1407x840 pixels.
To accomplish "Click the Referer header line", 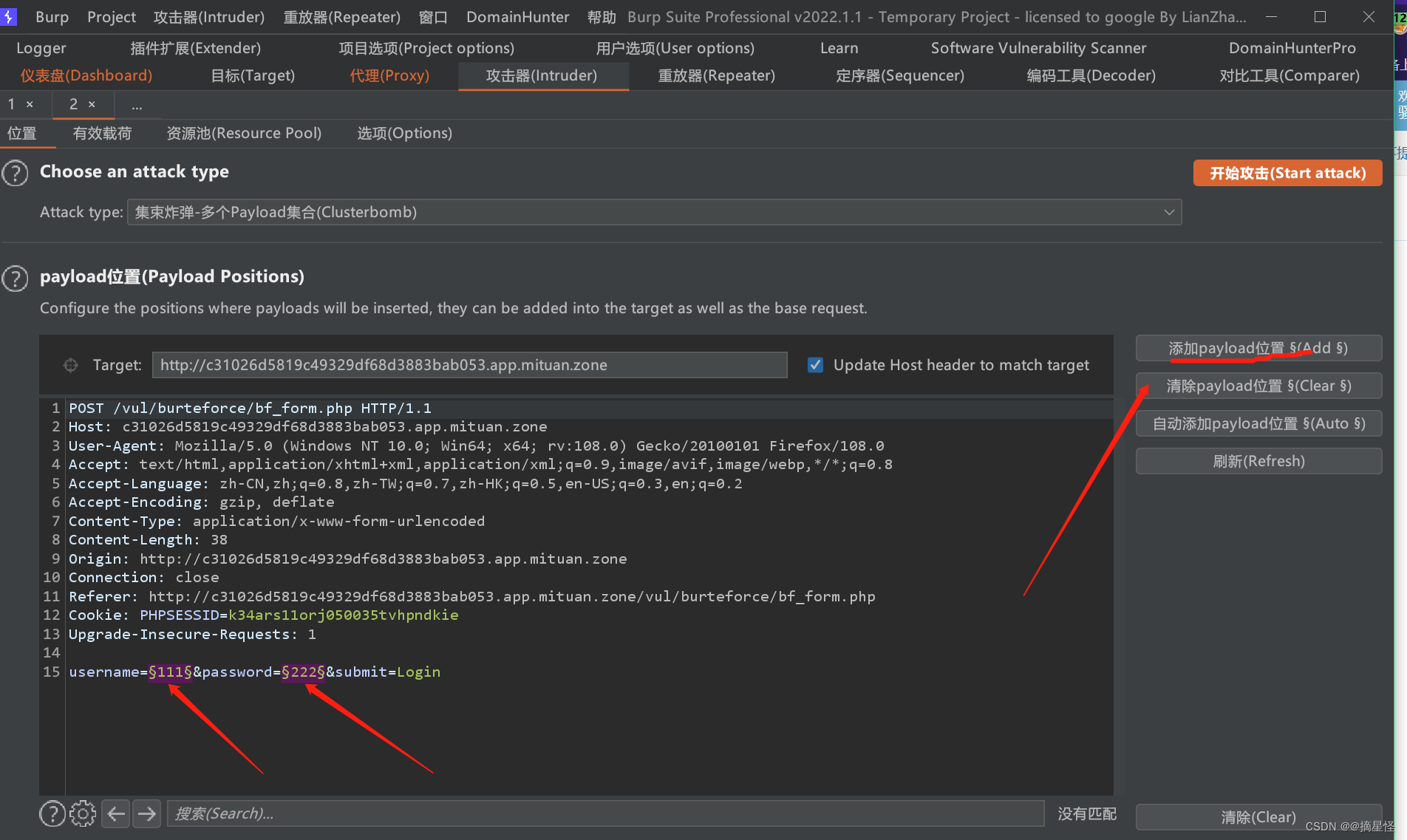I will (x=471, y=596).
